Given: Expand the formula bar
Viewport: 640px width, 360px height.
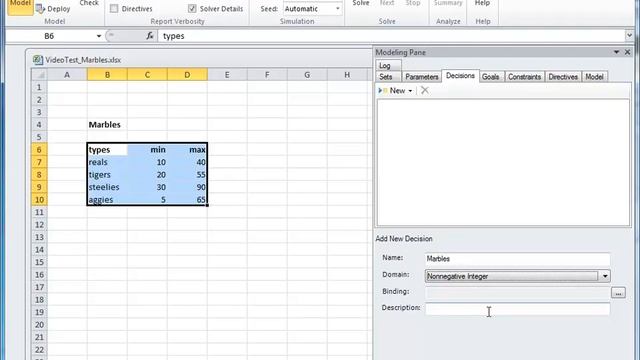Looking at the screenshot, I should [x=629, y=36].
